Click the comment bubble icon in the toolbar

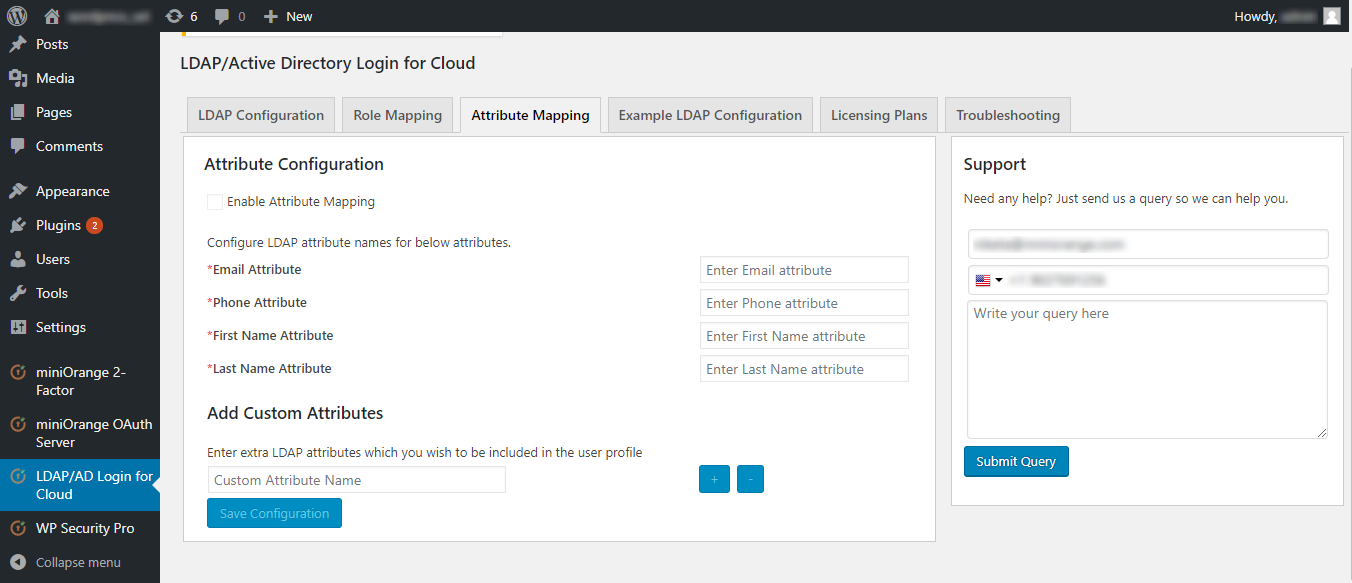[222, 15]
